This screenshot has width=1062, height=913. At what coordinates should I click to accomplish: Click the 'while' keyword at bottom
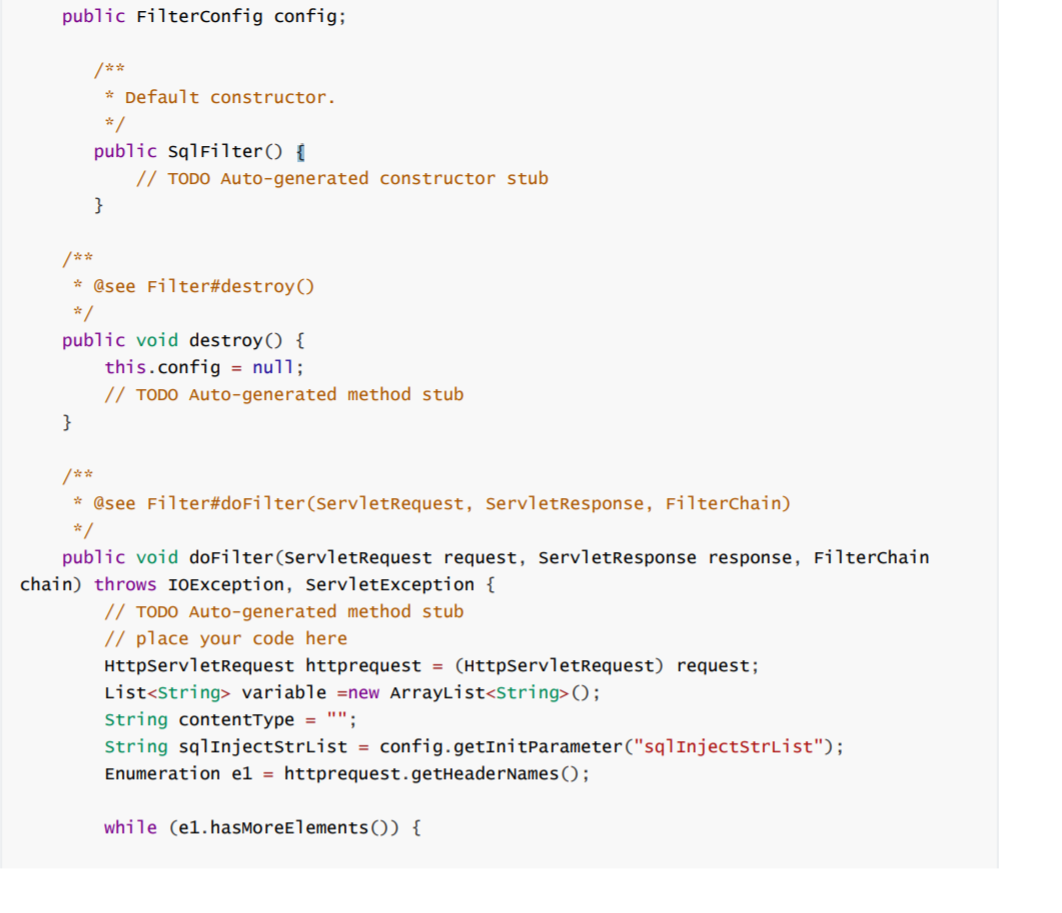click(x=130, y=828)
